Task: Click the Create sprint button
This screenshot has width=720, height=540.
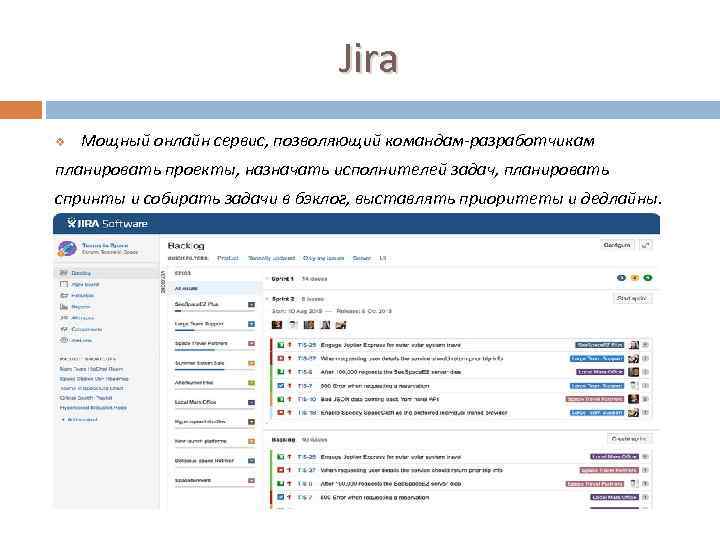Action: tap(629, 439)
